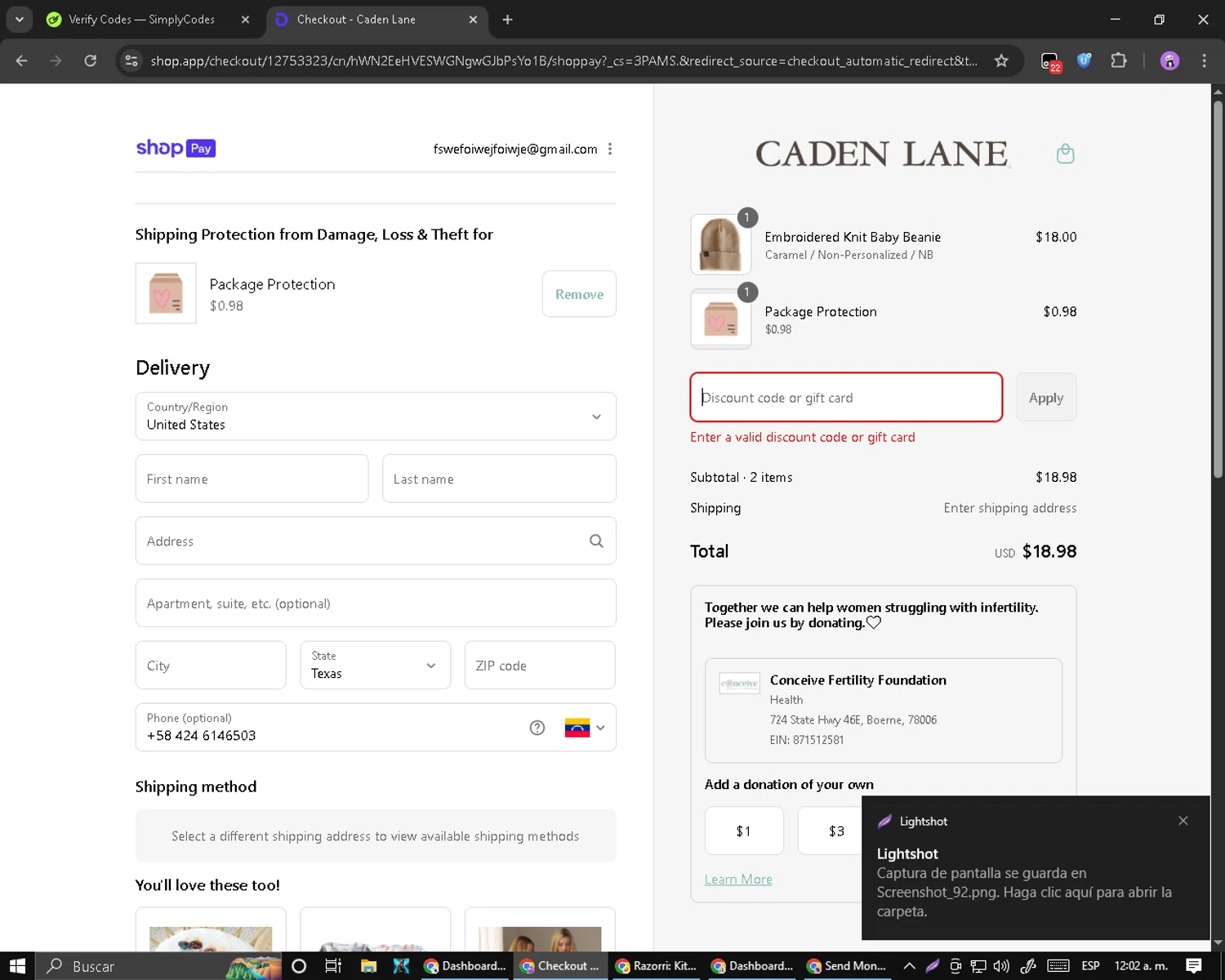The image size is (1225, 980).
Task: Bookmark this page with the star icon
Action: click(1001, 60)
